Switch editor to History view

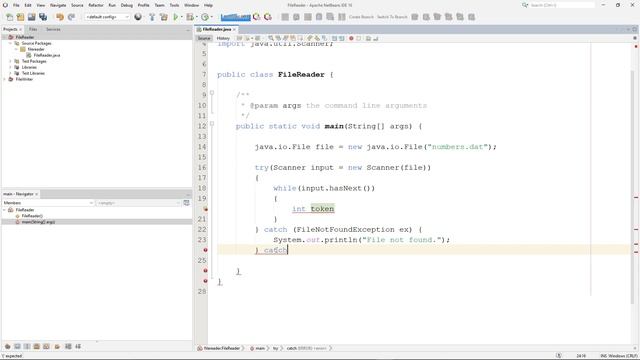(223, 38)
